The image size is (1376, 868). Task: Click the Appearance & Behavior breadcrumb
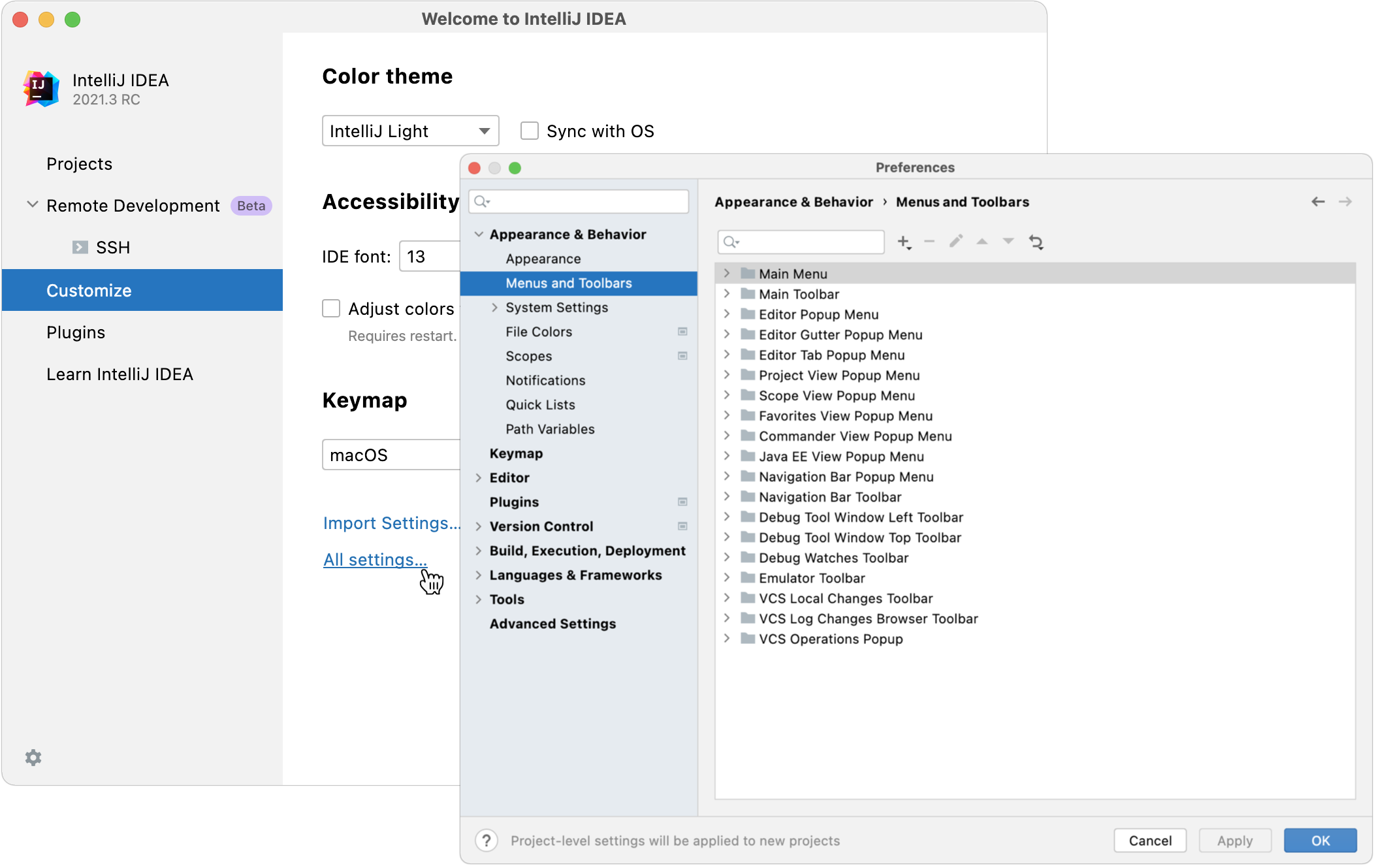(793, 202)
